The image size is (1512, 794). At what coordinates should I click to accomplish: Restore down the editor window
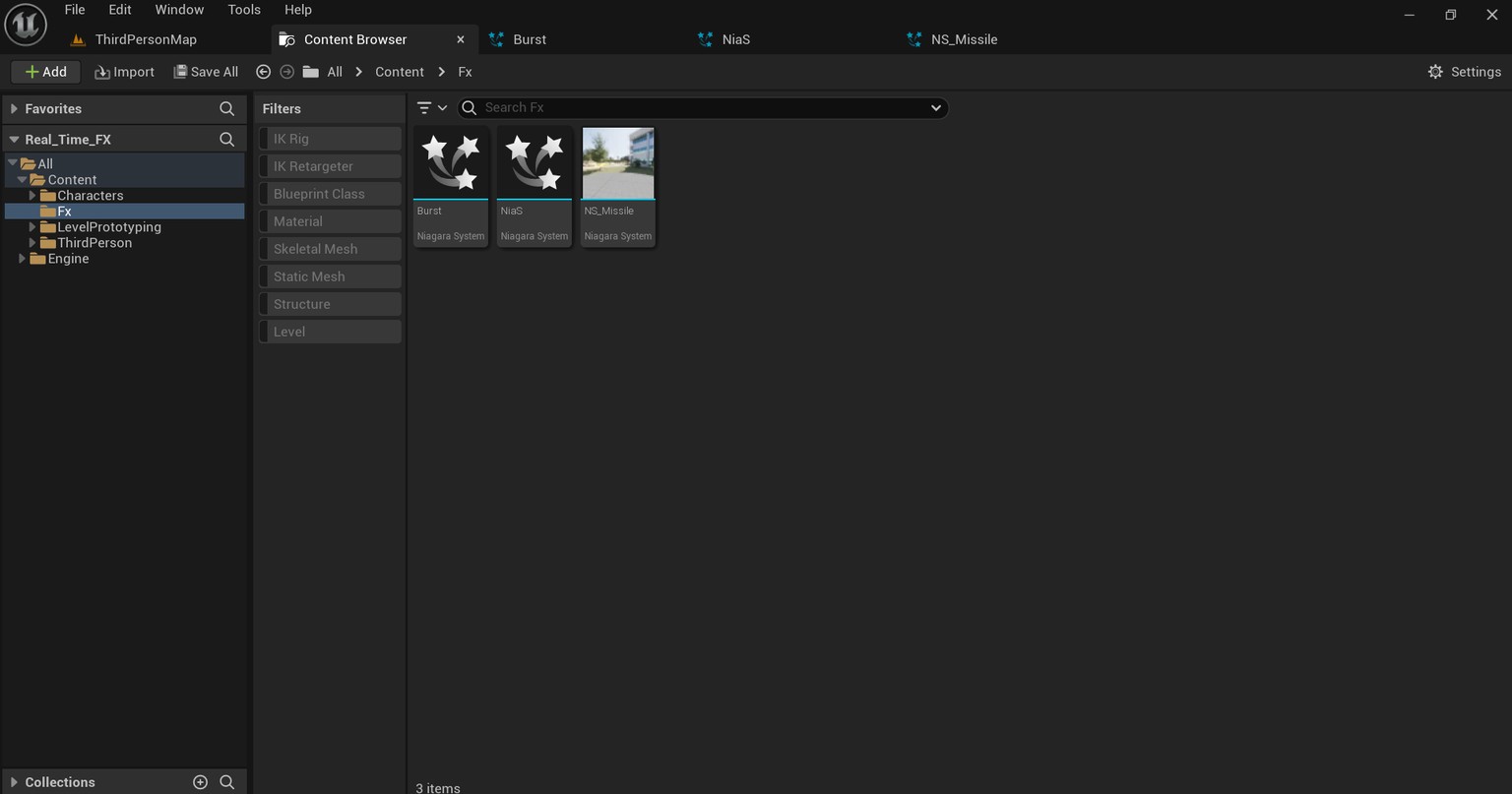pos(1450,14)
